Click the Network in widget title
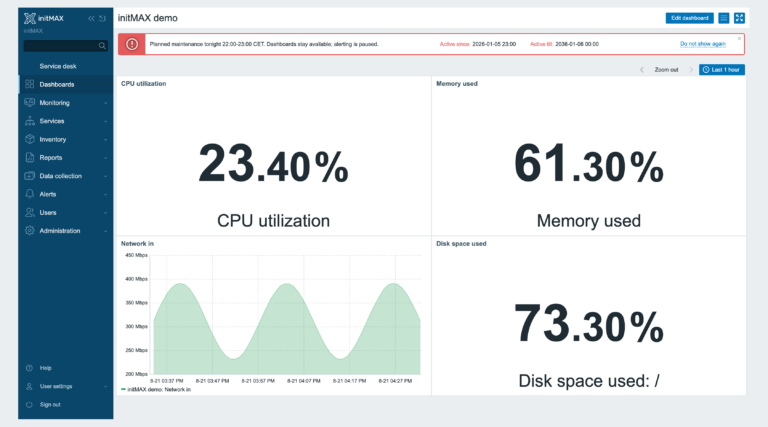 click(x=137, y=243)
